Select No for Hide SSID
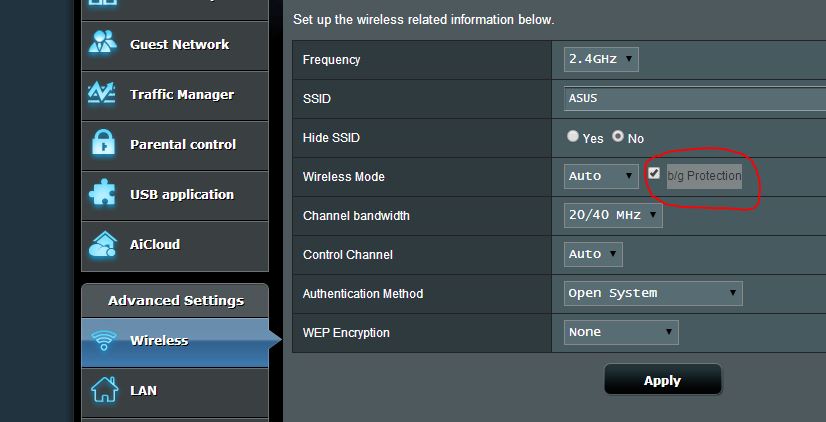Screen dimensions: 826x422 pyautogui.click(x=617, y=136)
